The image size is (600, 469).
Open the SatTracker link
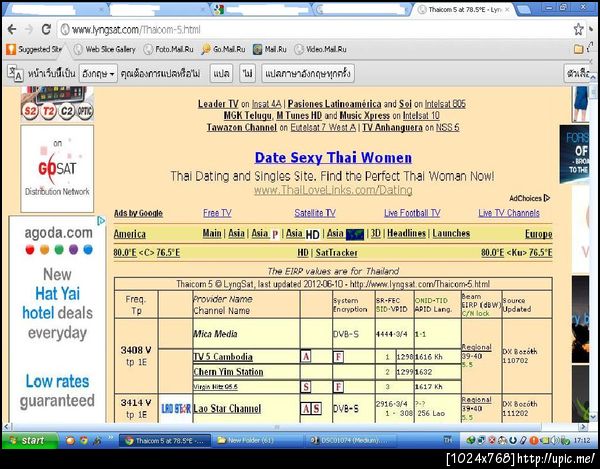336,253
